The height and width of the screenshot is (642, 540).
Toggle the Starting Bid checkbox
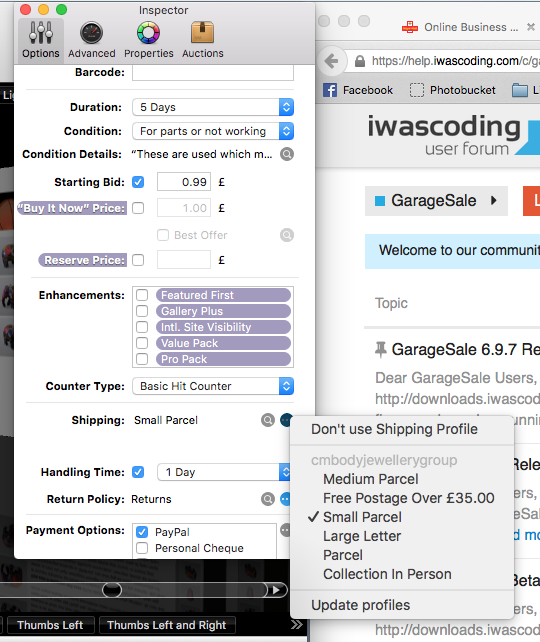click(138, 182)
